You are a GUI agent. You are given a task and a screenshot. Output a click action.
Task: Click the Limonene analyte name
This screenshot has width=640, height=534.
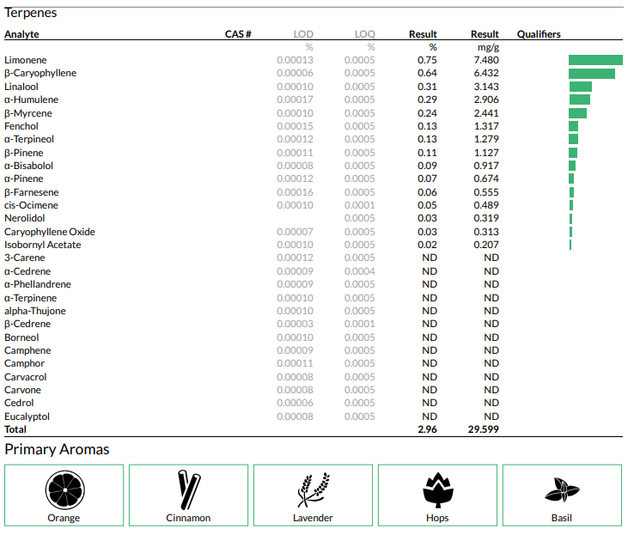pyautogui.click(x=25, y=60)
